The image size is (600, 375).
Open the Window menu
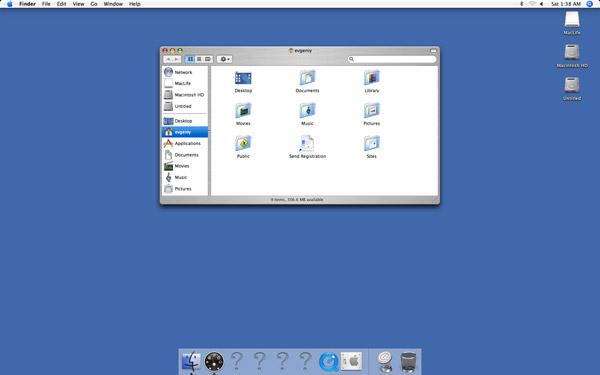(x=113, y=4)
